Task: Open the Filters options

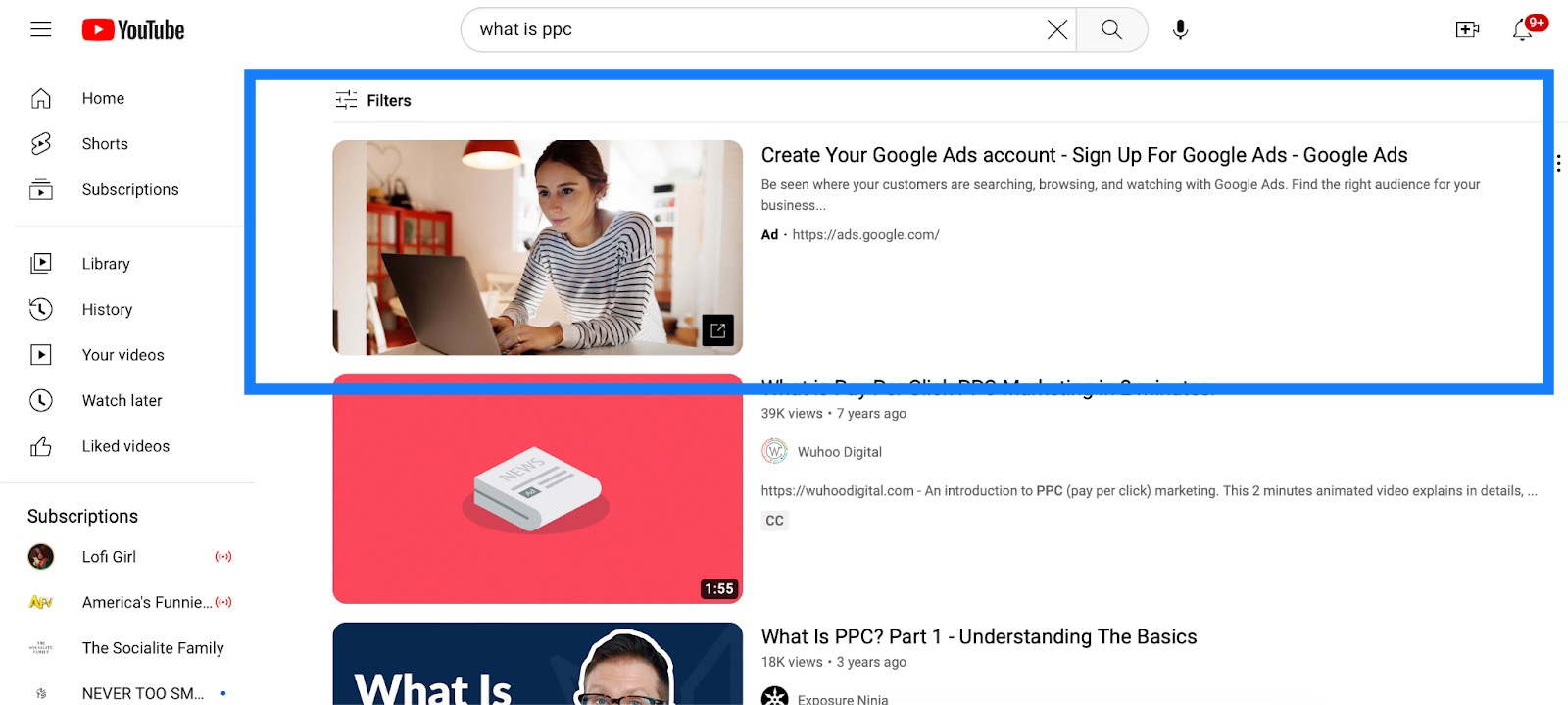Action: [373, 100]
